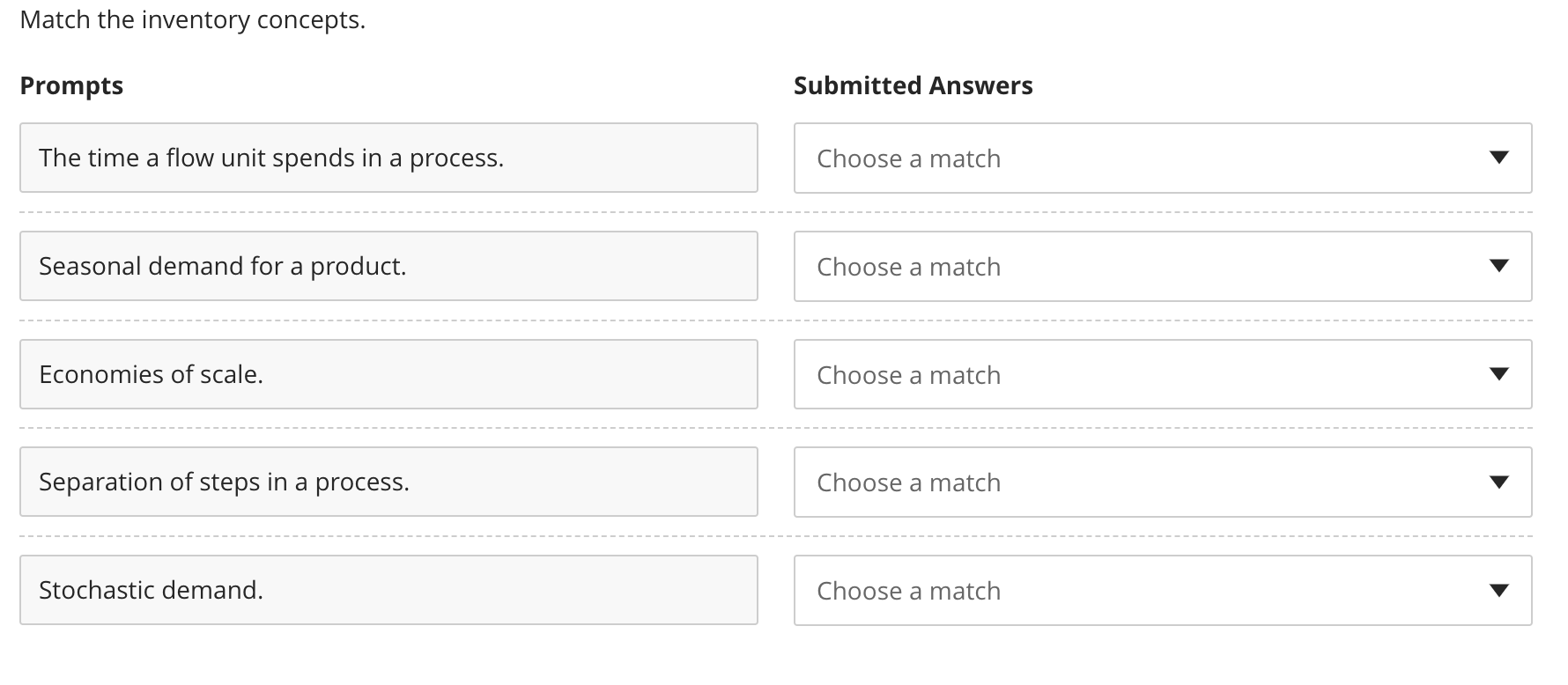Select the flow unit time prompt box
This screenshot has width=1568, height=685.
point(388,158)
